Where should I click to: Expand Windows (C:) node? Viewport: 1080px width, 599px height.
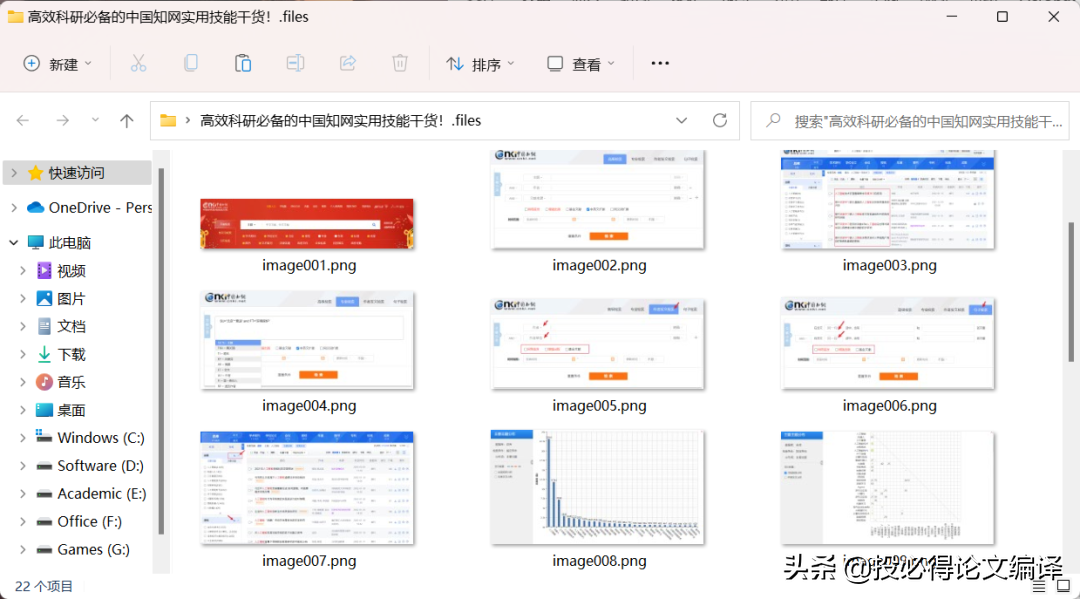23,438
